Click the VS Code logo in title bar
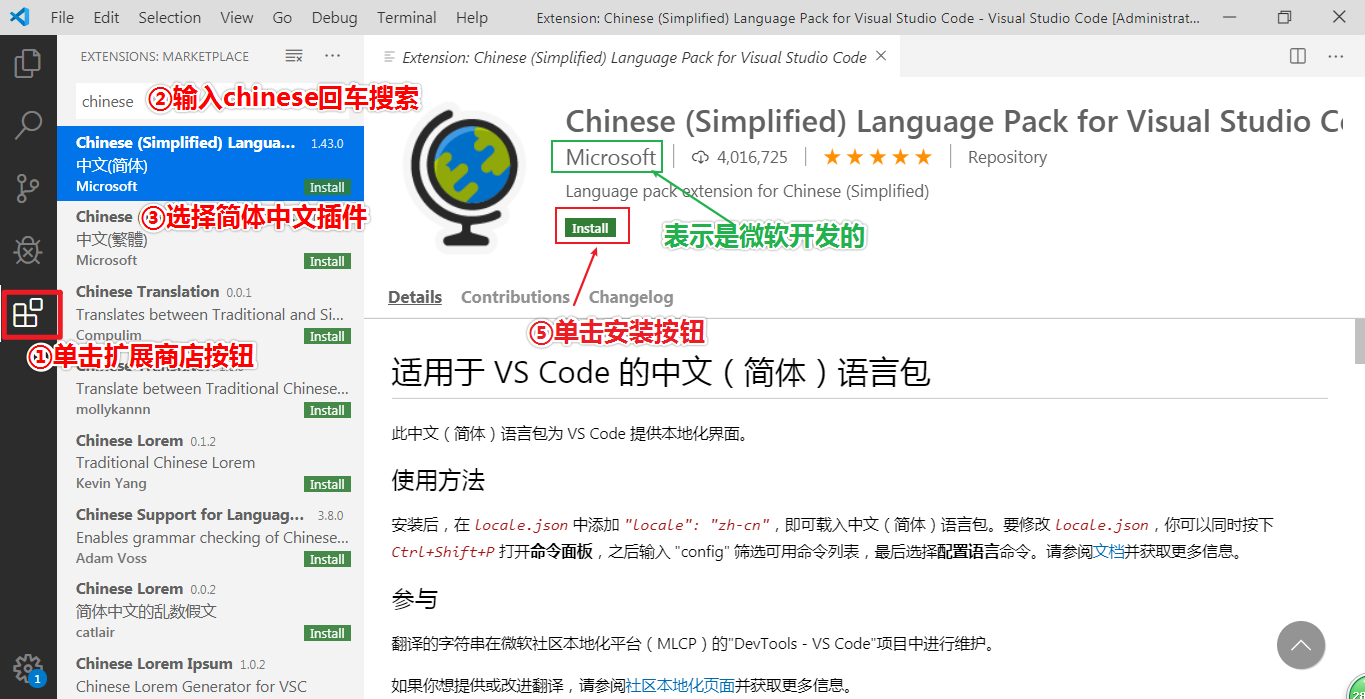 click(19, 17)
